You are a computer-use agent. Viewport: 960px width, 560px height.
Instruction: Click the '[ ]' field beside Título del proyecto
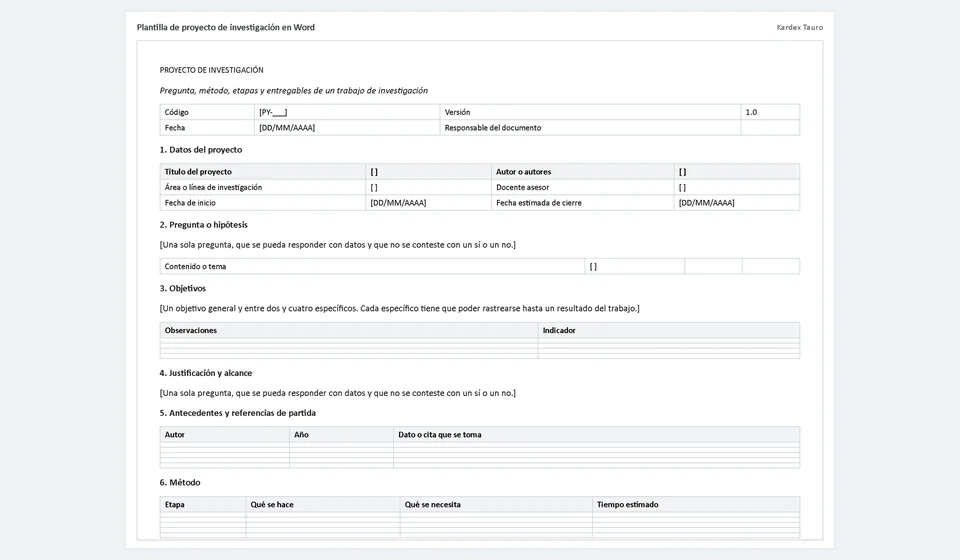pos(429,172)
